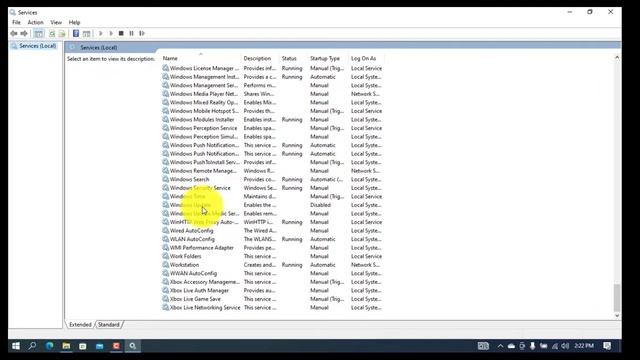Select the Windows License Manager service
This screenshot has width=640, height=360.
pos(272,68)
